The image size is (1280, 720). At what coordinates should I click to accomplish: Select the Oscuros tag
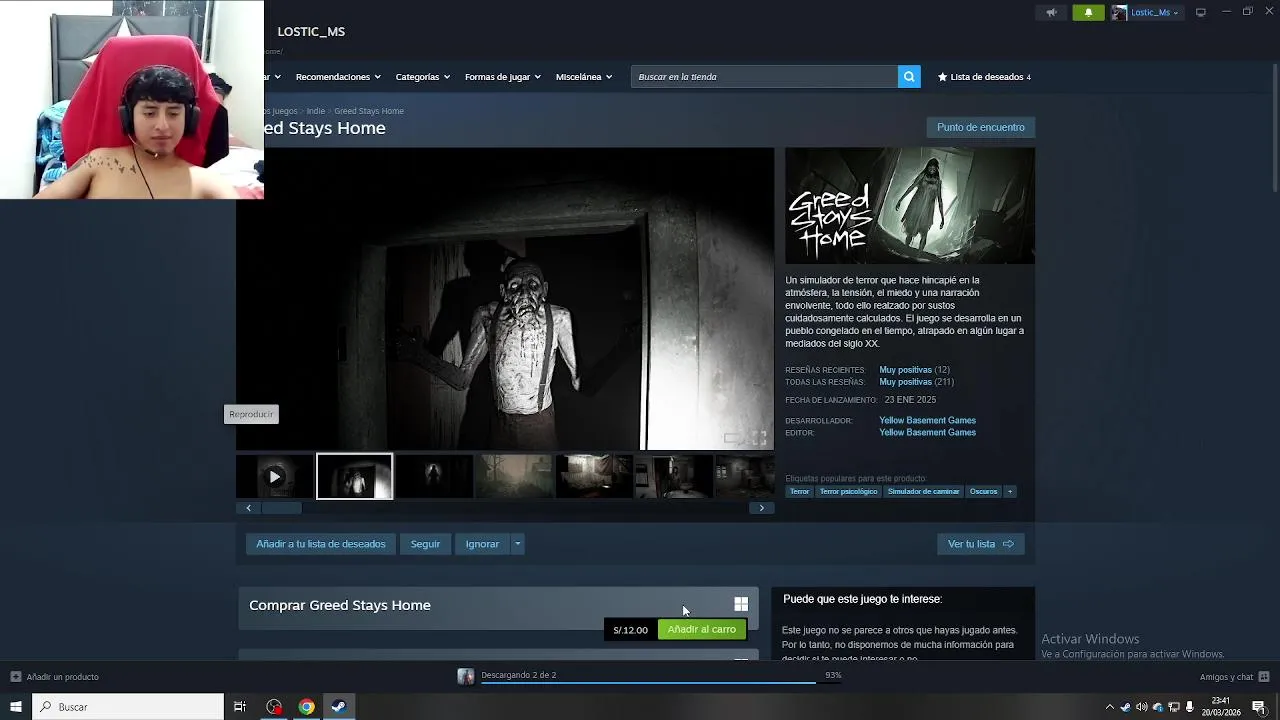click(x=983, y=491)
